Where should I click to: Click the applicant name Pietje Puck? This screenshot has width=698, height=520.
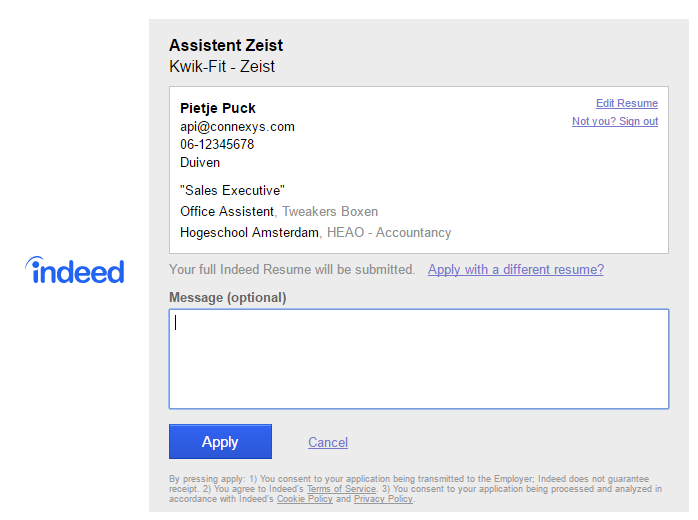point(218,108)
